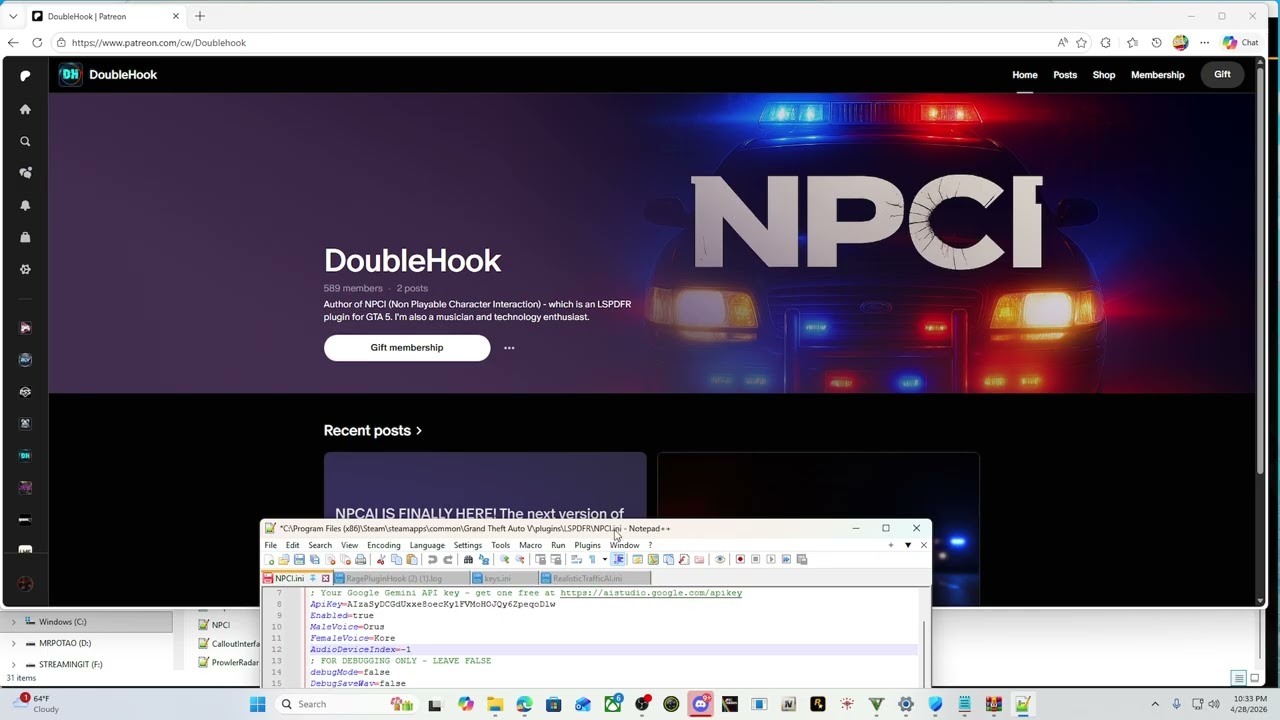Open the Notepad++ Encoding menu
Image resolution: width=1280 pixels, height=720 pixels.
pyautogui.click(x=383, y=545)
